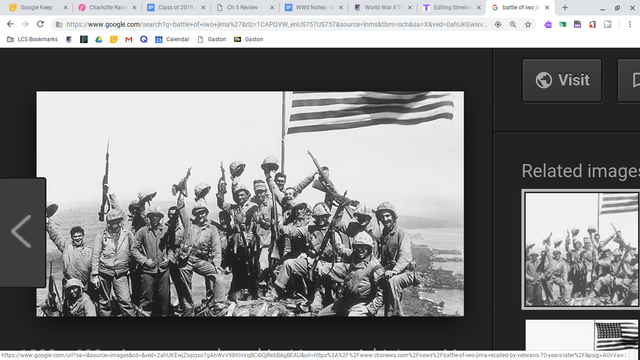Screen dimensions: 640x360
Task: Open the shield crest bookmark
Action: pos(69,39)
